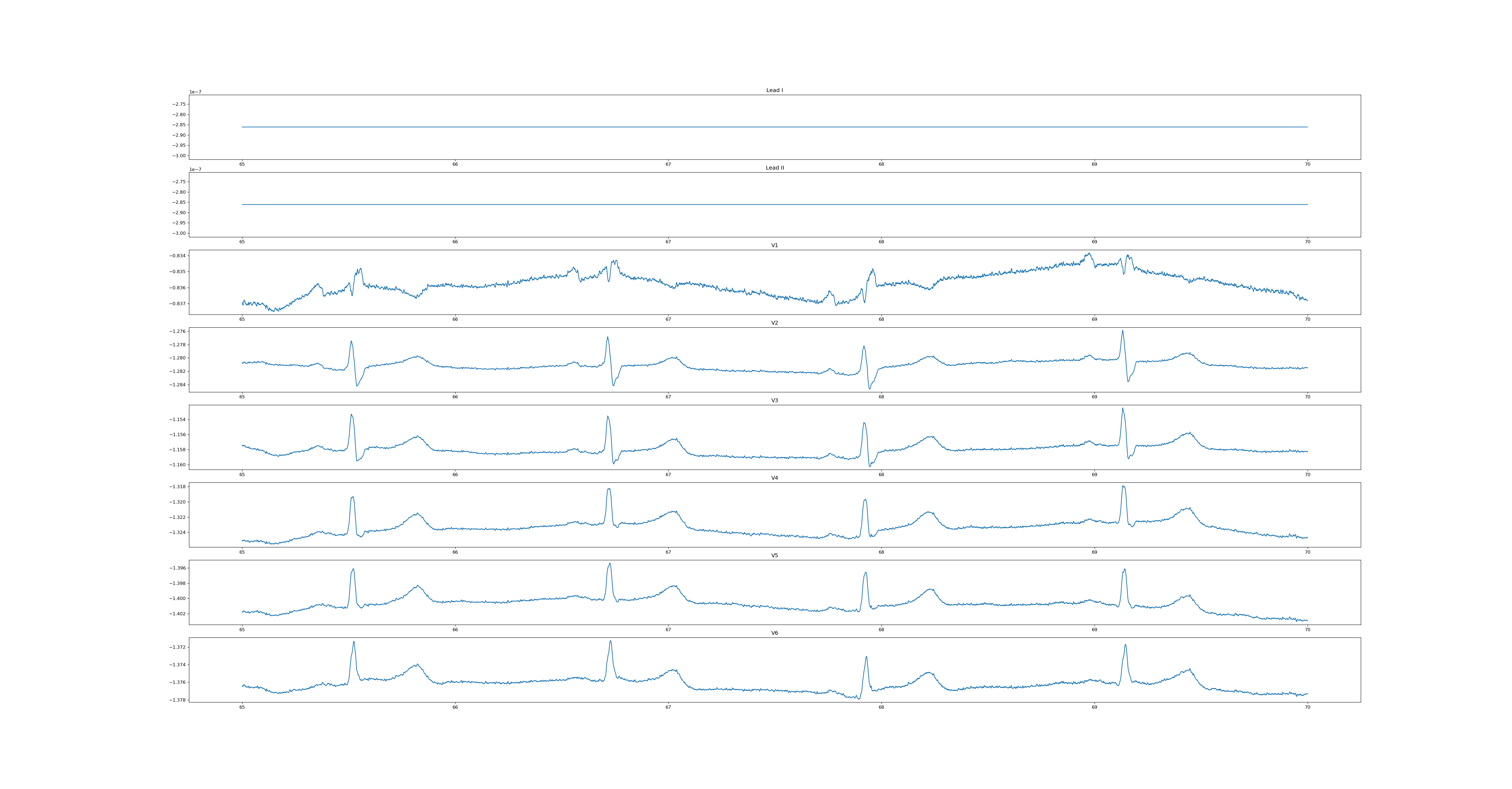The image size is (1512, 789).
Task: Click the first R peak in the V5 trace
Action: 353,569
